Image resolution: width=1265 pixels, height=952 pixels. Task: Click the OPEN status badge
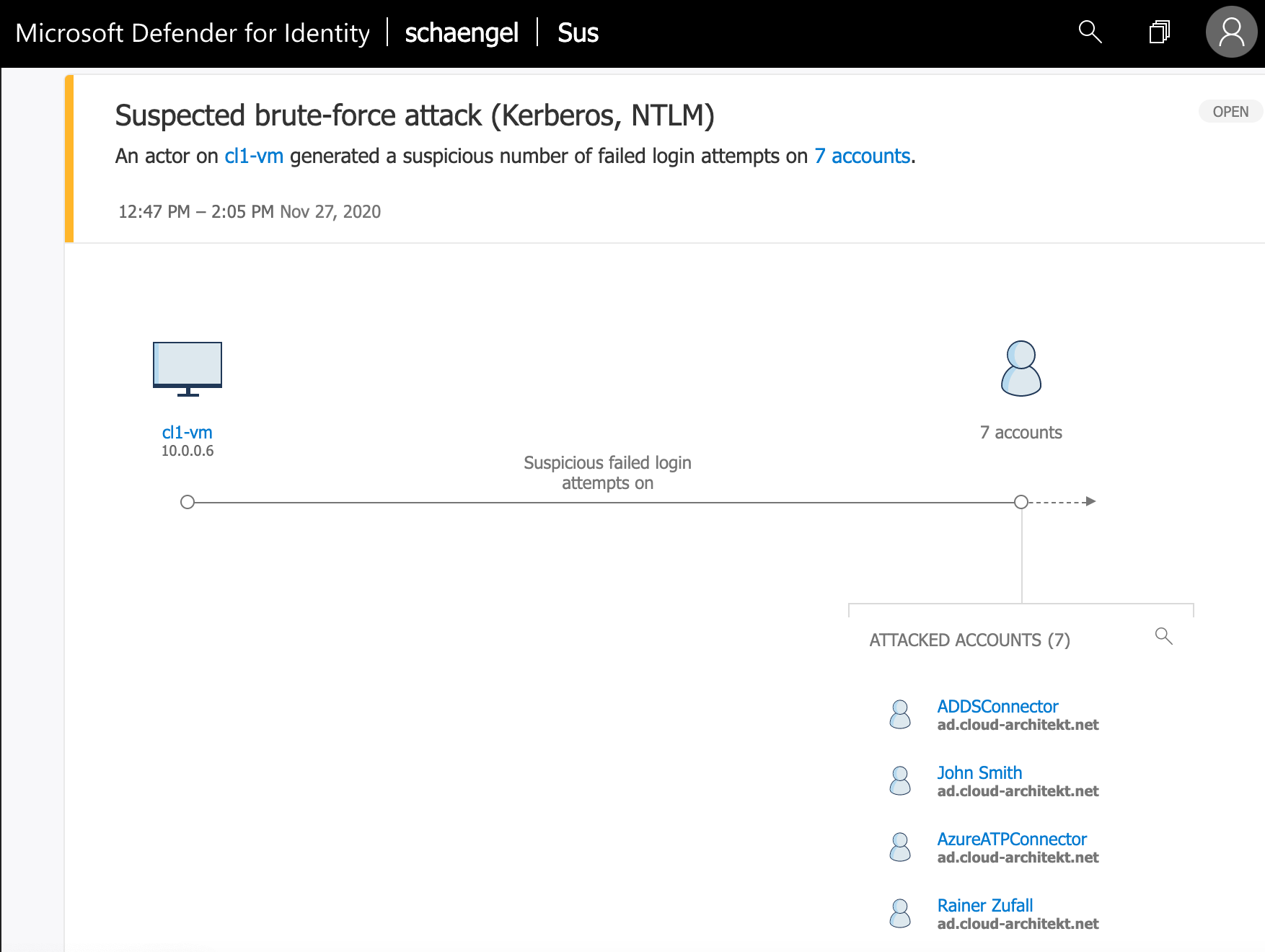(x=1230, y=111)
